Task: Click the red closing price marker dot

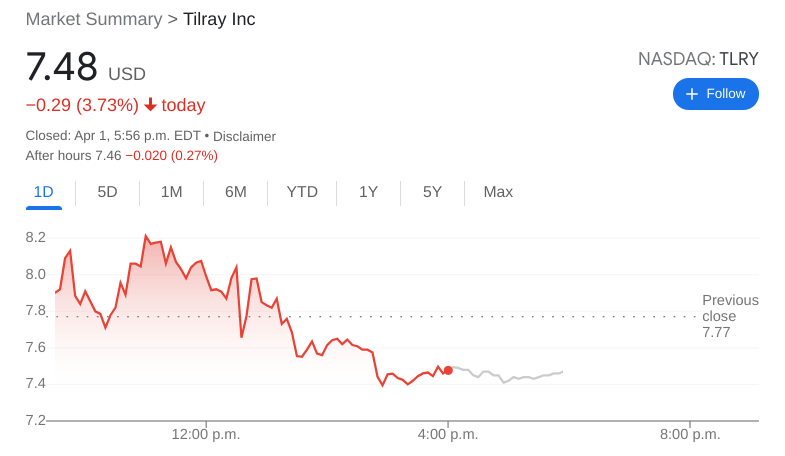Action: point(448,370)
